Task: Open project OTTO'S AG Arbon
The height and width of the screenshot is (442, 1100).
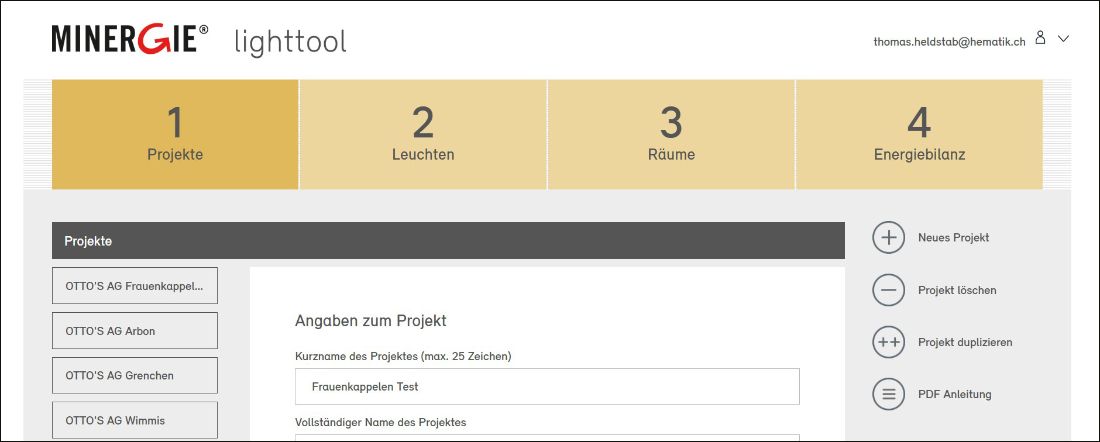Action: pyautogui.click(x=135, y=330)
